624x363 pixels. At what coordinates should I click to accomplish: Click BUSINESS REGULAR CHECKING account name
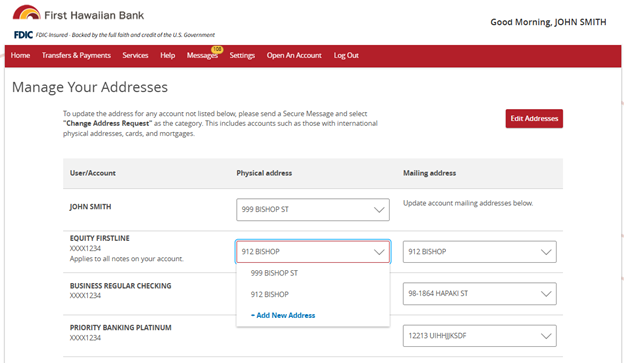pos(121,286)
